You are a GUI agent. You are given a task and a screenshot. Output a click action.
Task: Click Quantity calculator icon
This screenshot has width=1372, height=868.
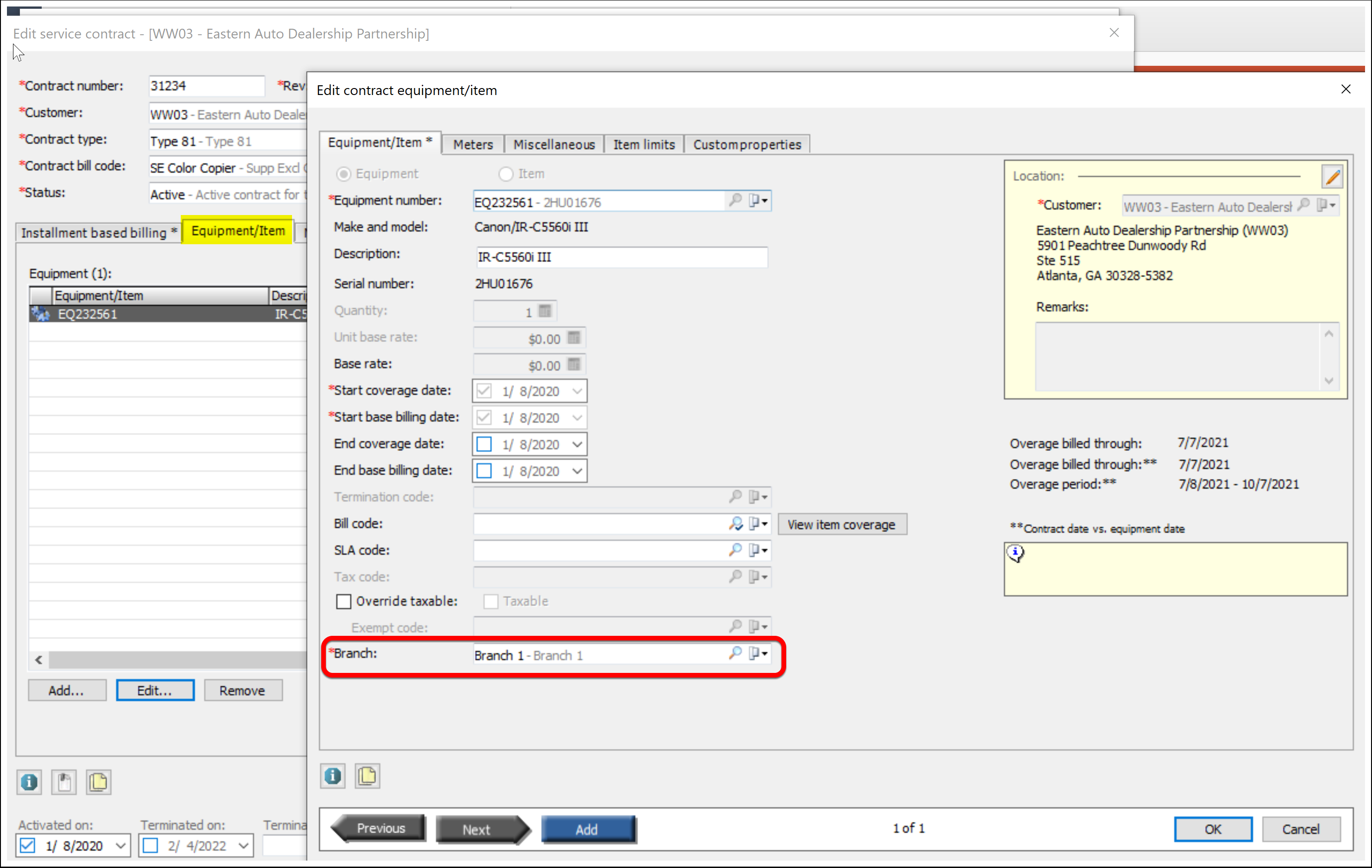point(545,311)
